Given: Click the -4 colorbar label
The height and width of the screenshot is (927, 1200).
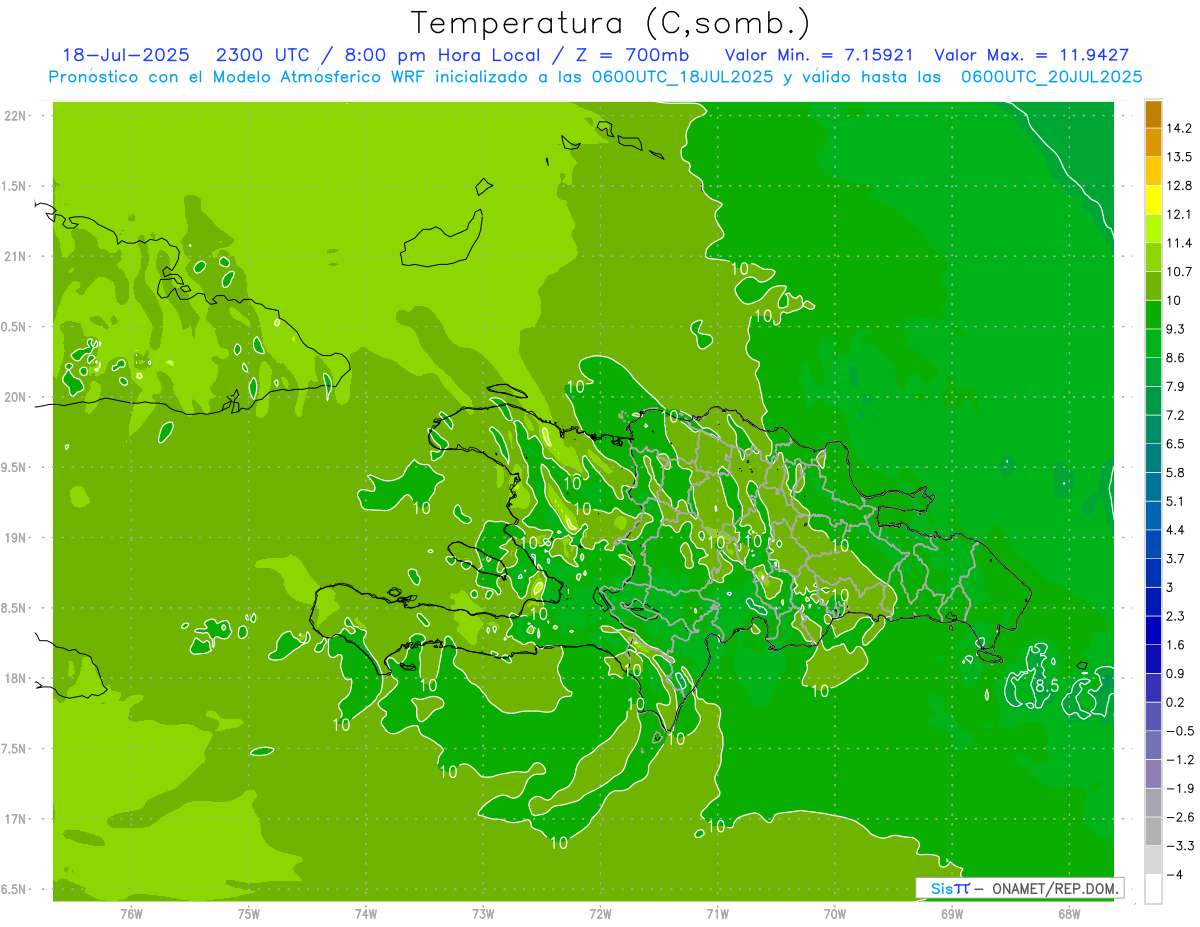Looking at the screenshot, I should tap(1175, 875).
